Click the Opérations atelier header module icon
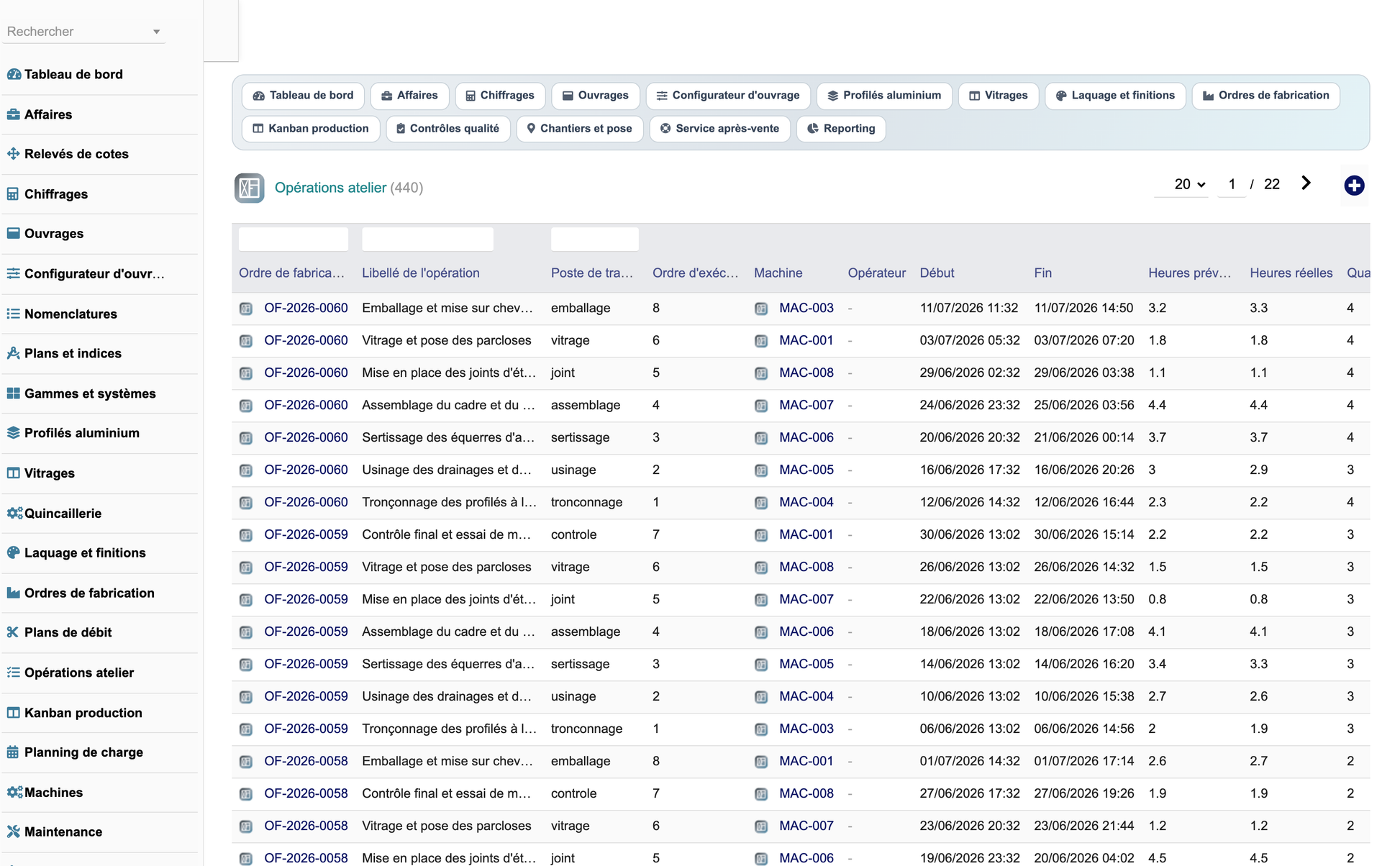This screenshot has width=1400, height=866. tap(249, 188)
